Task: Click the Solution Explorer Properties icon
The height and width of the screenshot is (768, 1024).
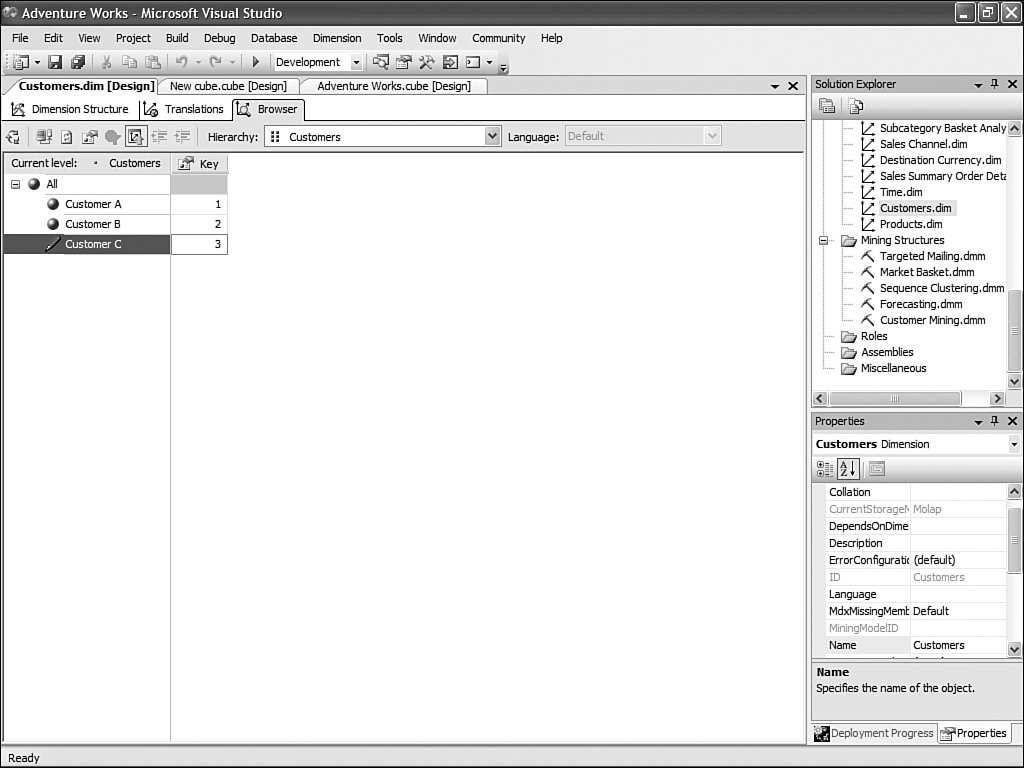Action: (x=827, y=106)
